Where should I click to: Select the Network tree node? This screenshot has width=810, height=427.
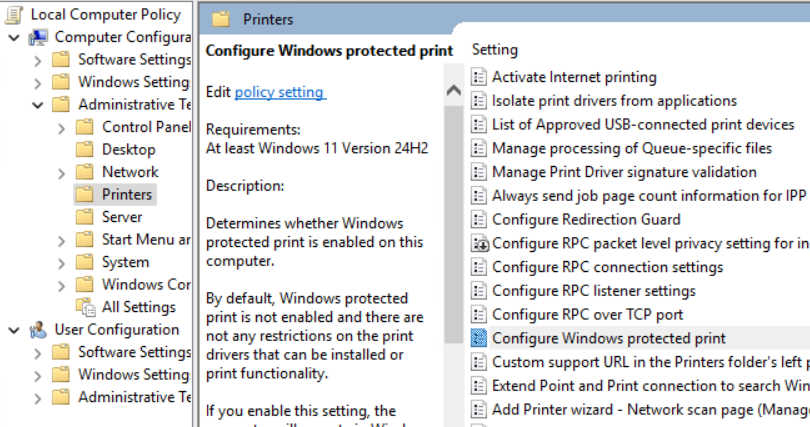[130, 172]
